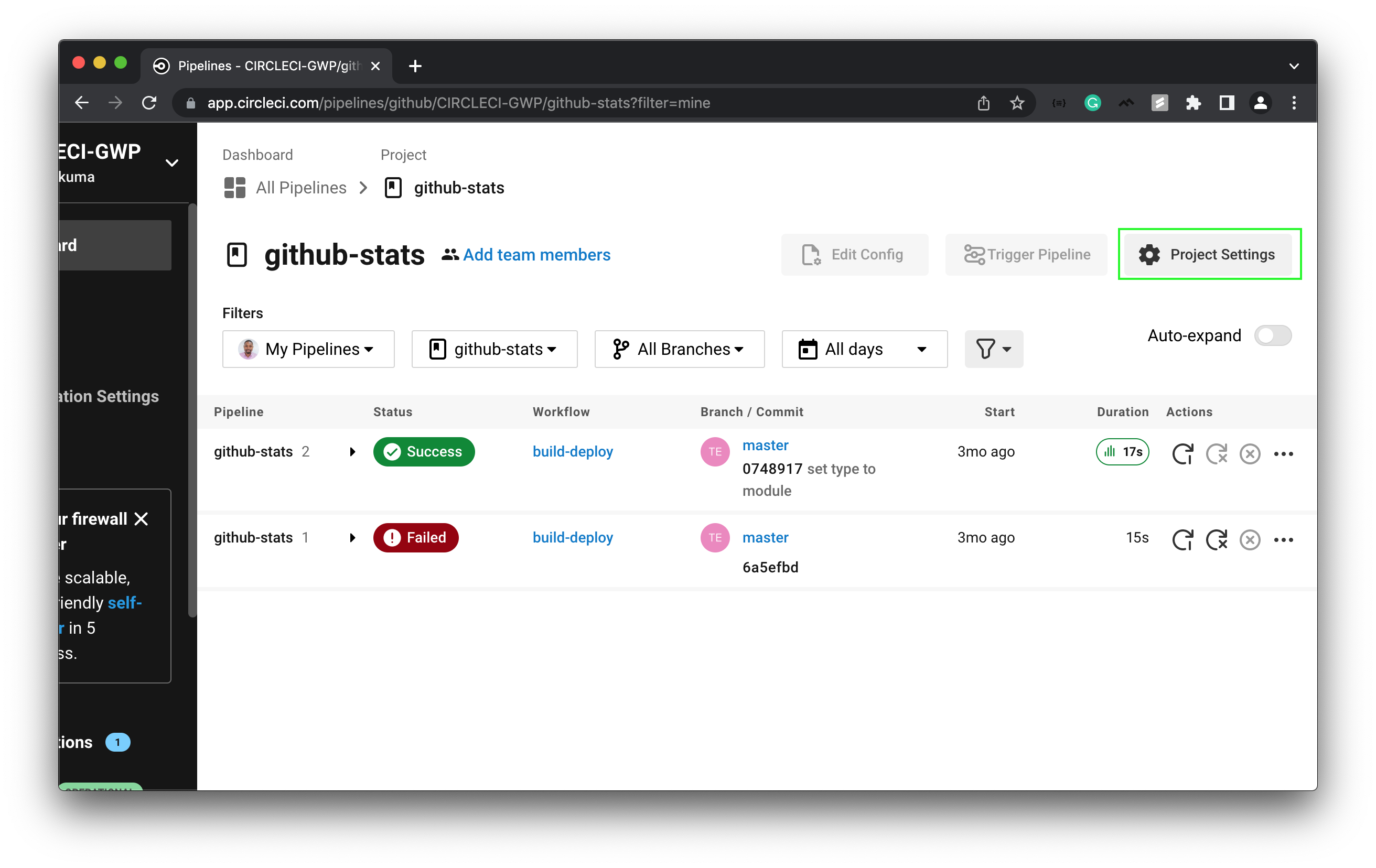This screenshot has height=868, width=1376.
Task: Click the Success status badge
Action: click(423, 452)
